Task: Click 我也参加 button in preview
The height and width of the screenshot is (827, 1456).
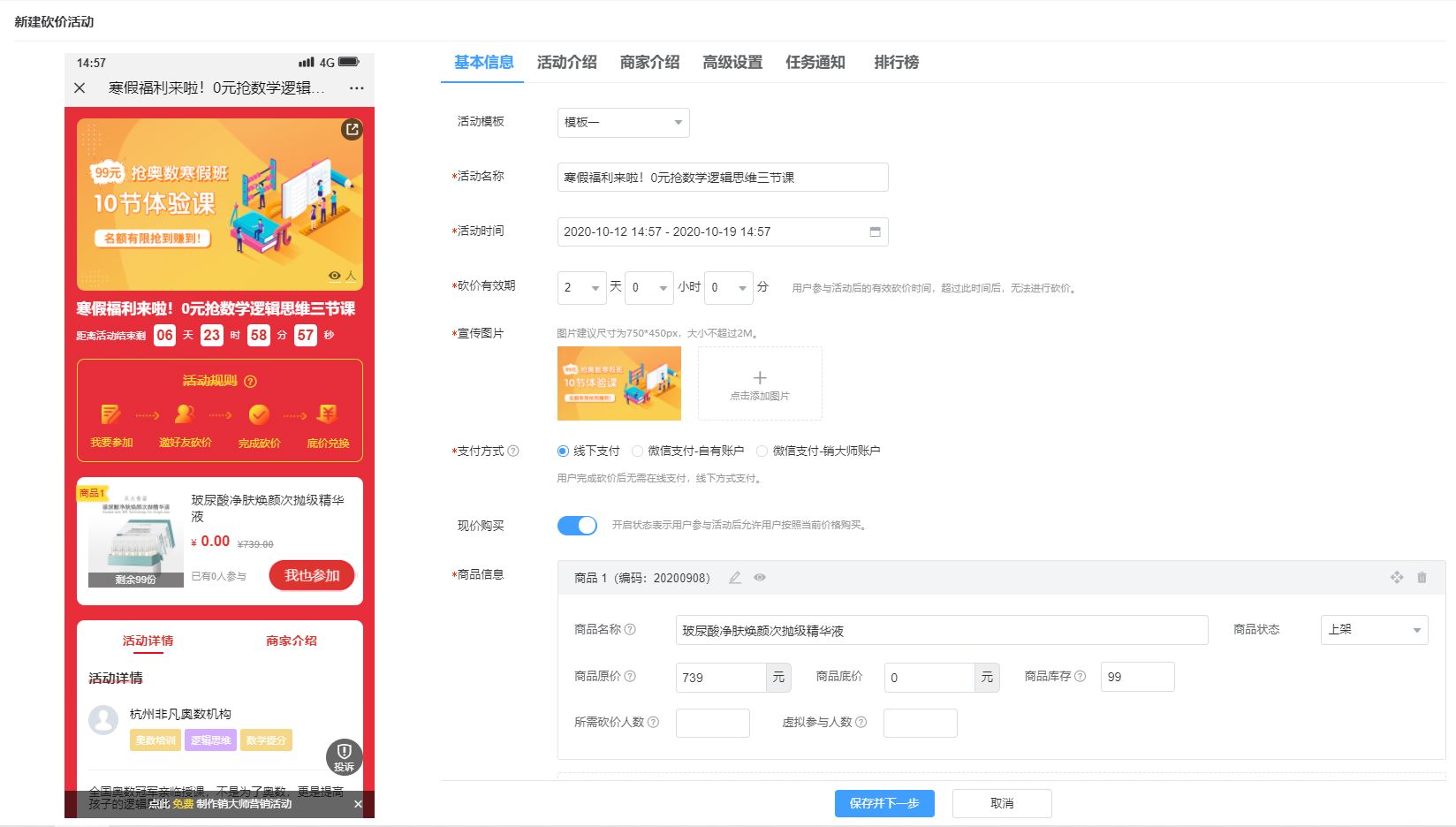Action: (x=312, y=575)
